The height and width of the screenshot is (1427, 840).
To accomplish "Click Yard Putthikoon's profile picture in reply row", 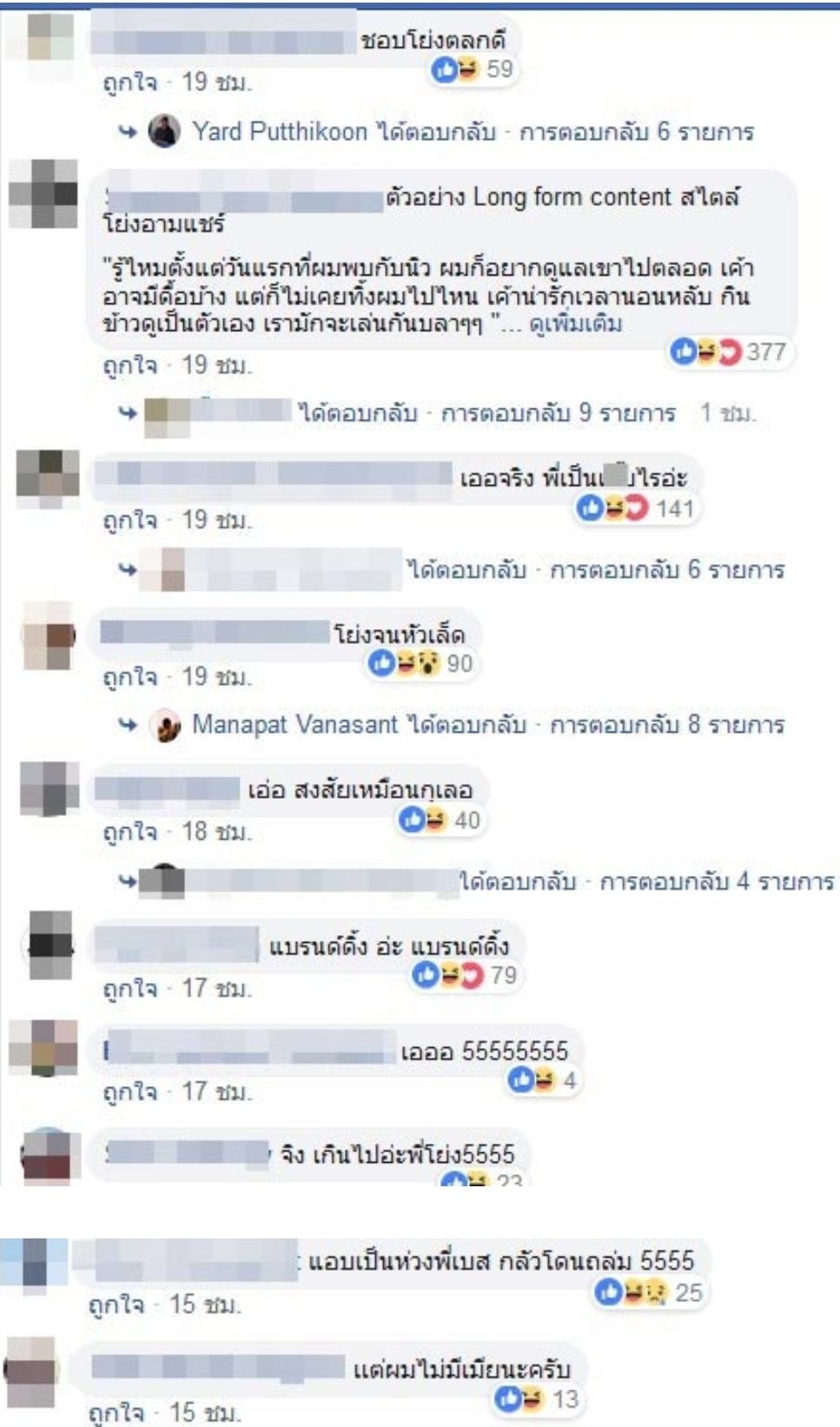I will pyautogui.click(x=164, y=132).
